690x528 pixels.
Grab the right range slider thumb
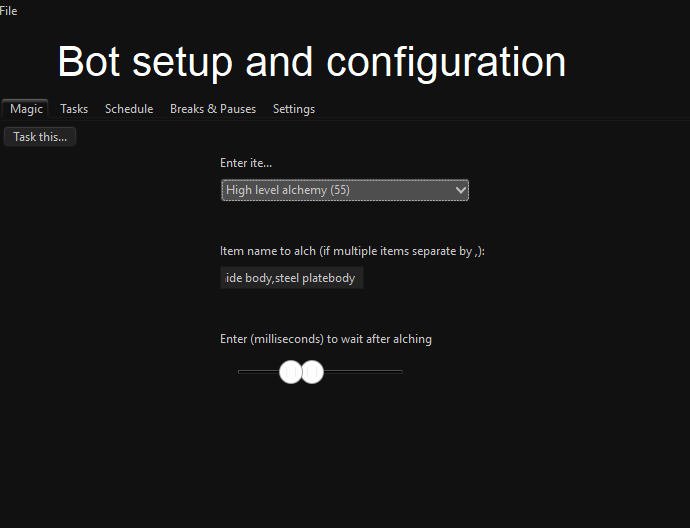pyautogui.click(x=314, y=372)
